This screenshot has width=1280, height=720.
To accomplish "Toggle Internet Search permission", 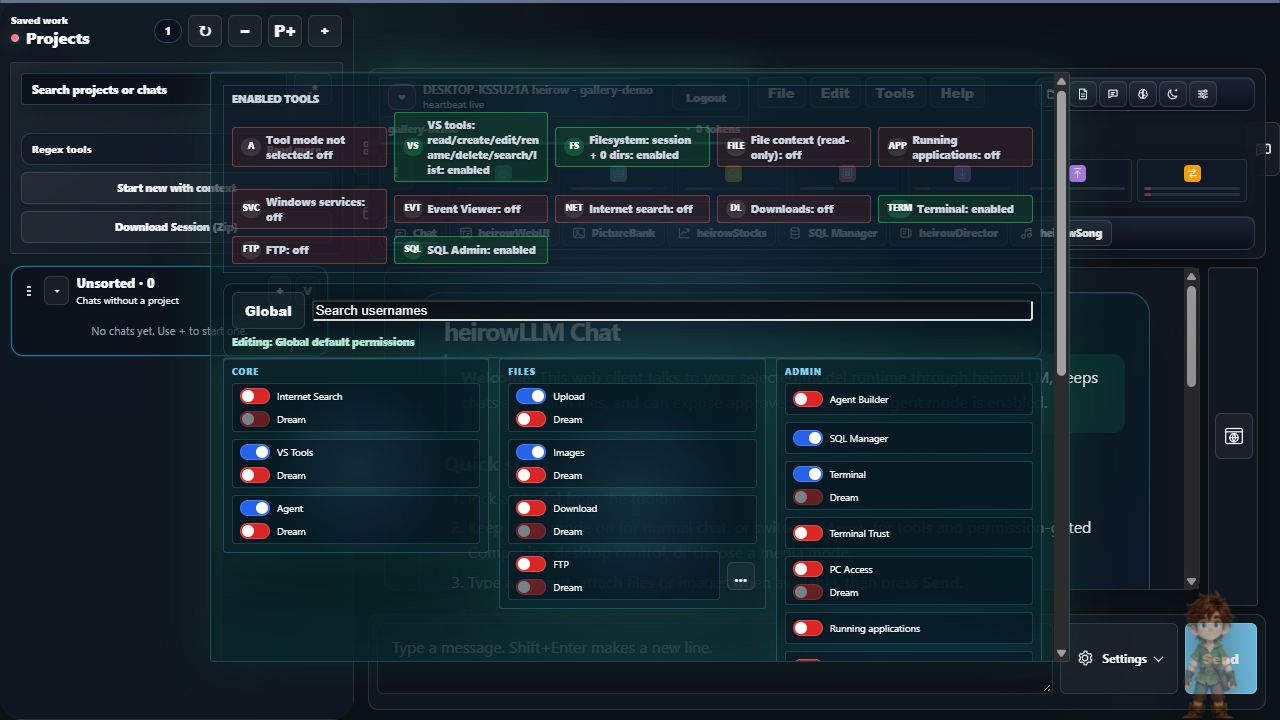I will tap(255, 397).
